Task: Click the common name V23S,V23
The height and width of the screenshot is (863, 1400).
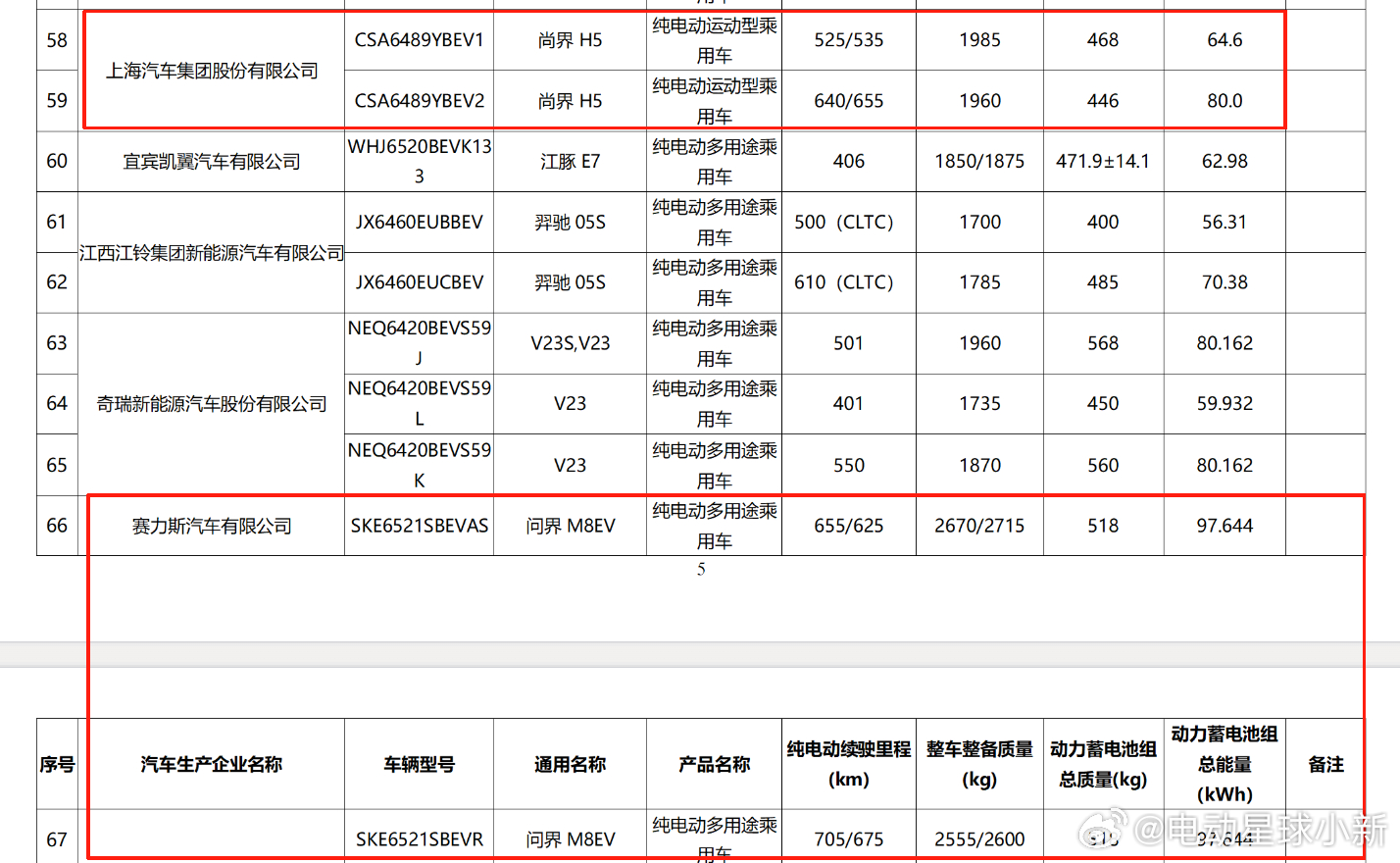Action: coord(570,343)
